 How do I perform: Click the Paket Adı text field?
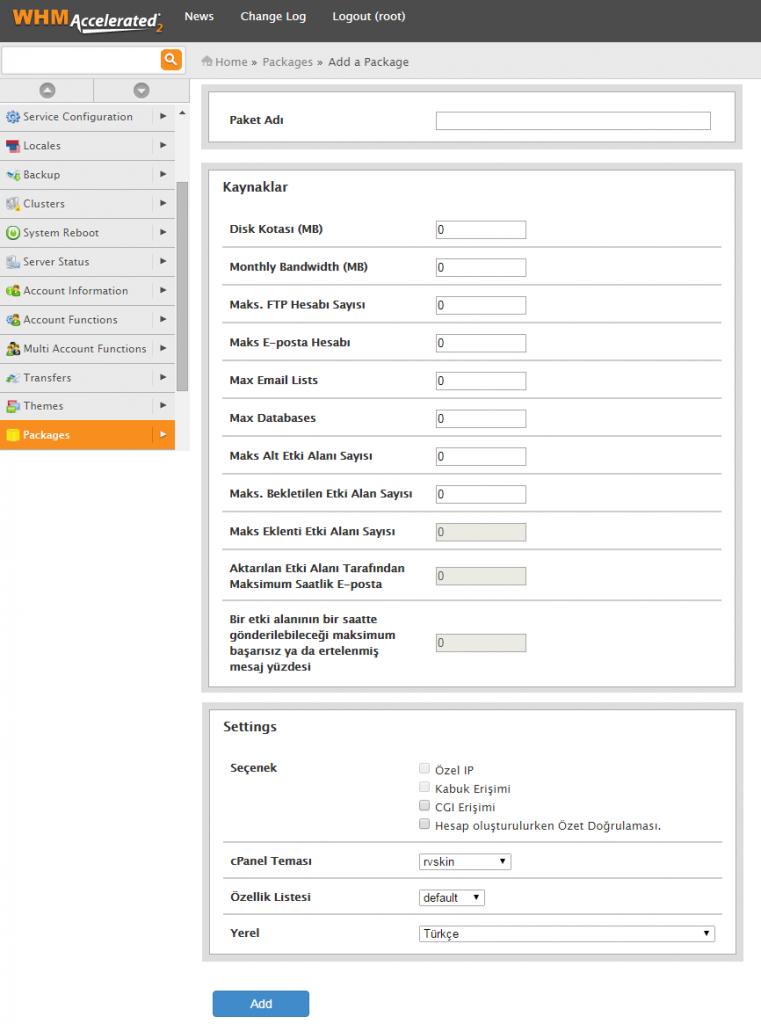pos(572,121)
